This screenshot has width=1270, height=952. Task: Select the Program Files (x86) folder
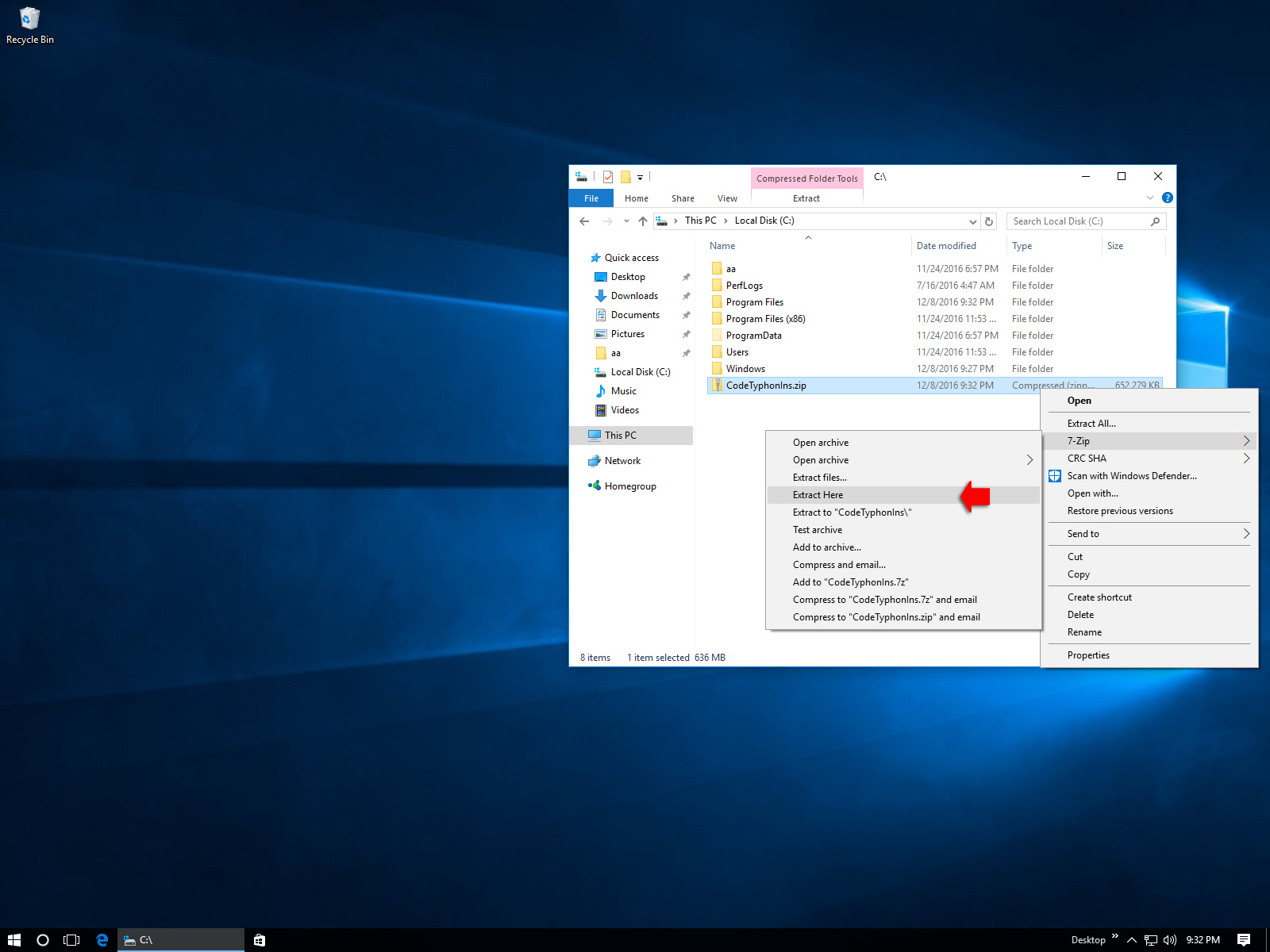934,319
